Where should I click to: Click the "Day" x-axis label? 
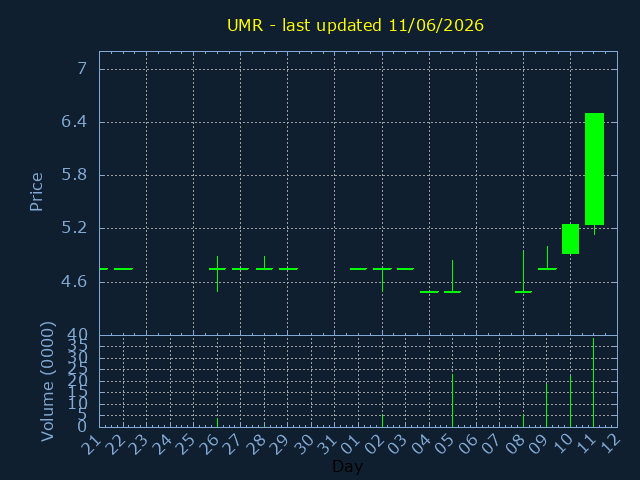tap(347, 466)
